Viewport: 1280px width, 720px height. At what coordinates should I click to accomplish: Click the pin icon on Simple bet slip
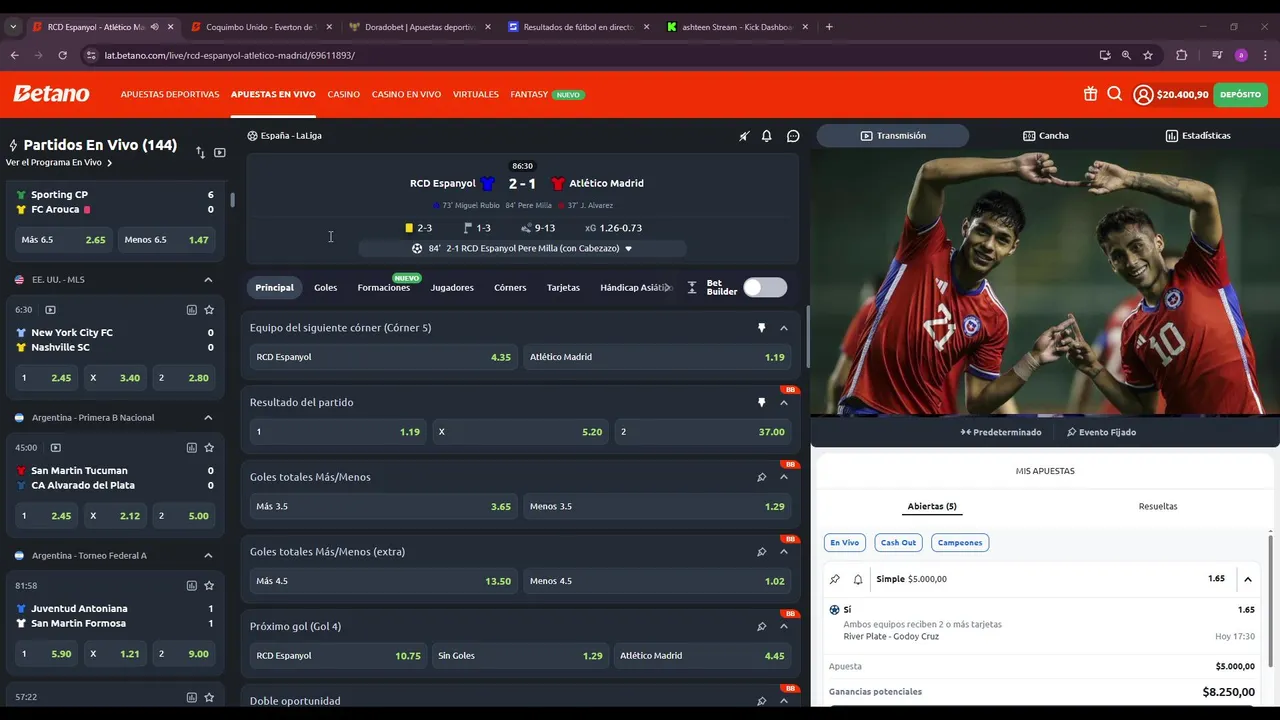835,579
